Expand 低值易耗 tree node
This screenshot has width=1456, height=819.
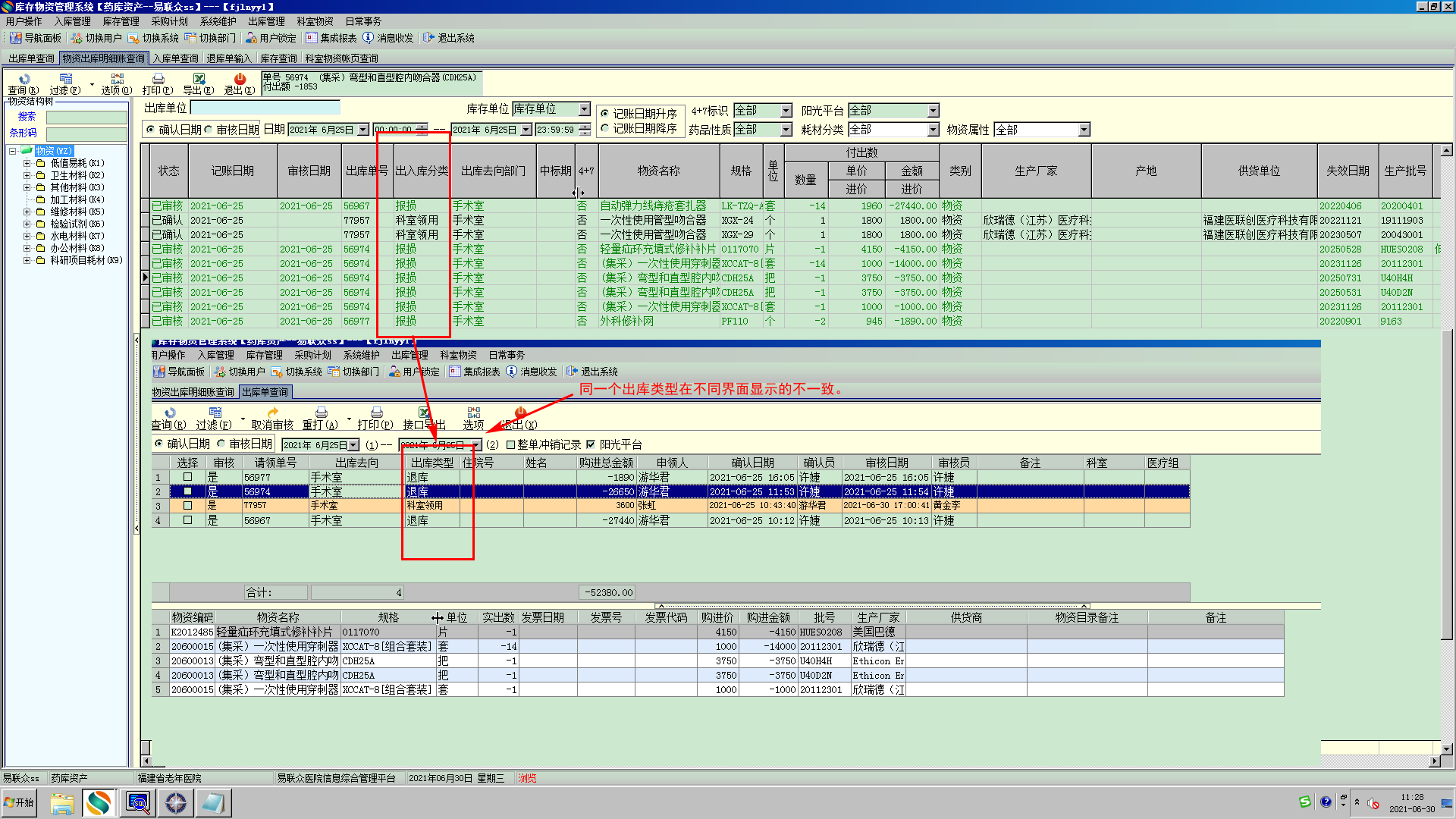(27, 163)
